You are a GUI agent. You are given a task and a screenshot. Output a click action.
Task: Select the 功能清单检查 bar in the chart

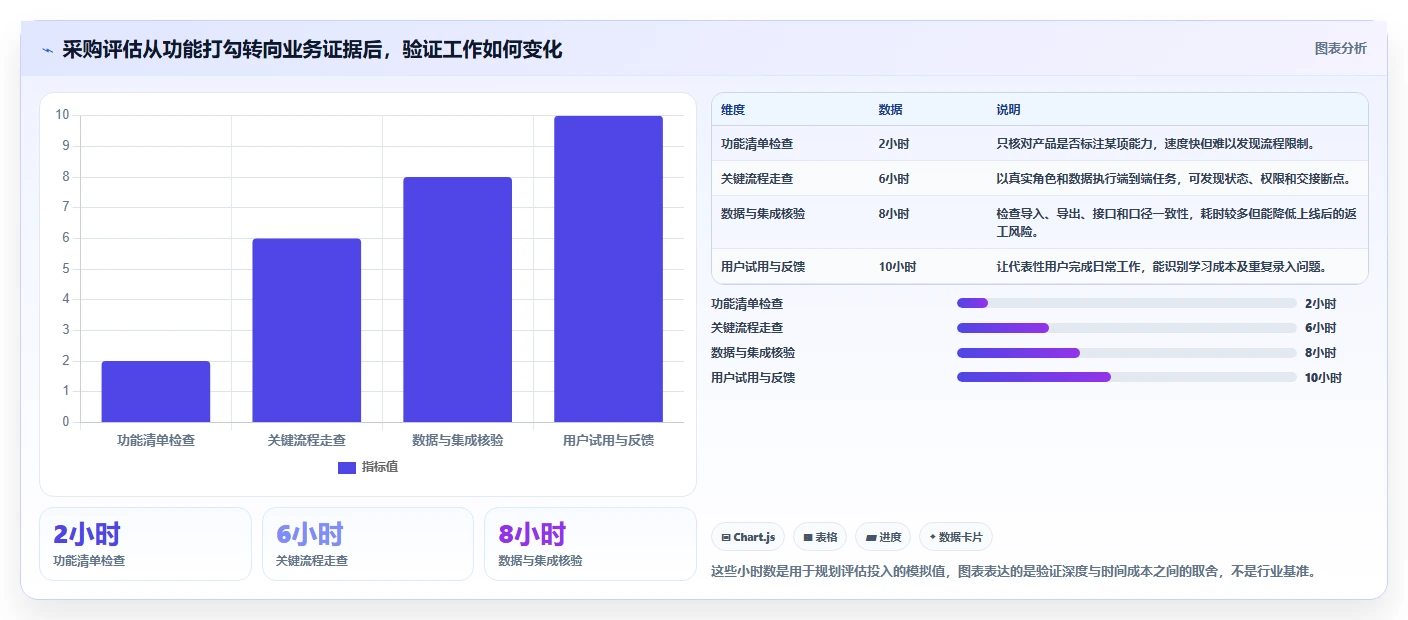pyautogui.click(x=156, y=392)
